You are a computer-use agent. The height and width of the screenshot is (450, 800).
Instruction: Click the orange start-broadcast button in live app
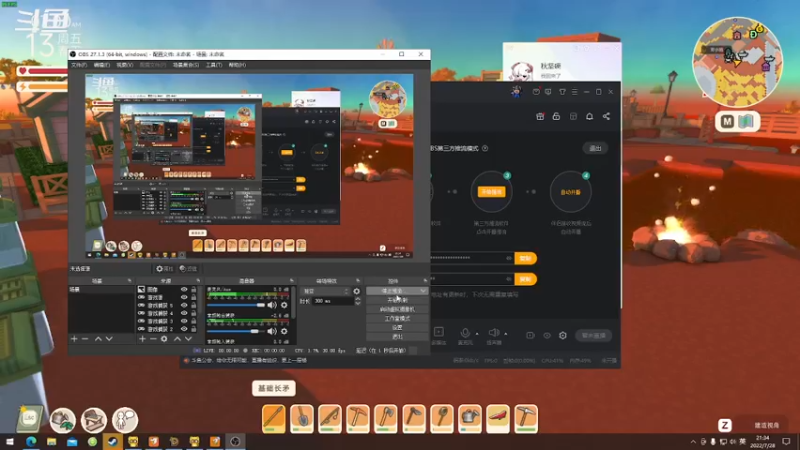coord(491,192)
